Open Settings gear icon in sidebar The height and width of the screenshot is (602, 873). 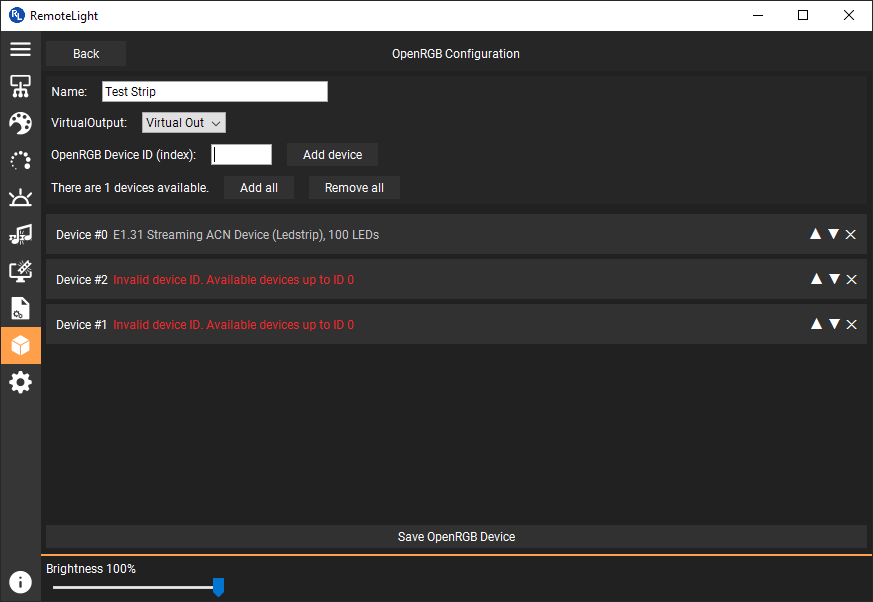click(x=21, y=383)
